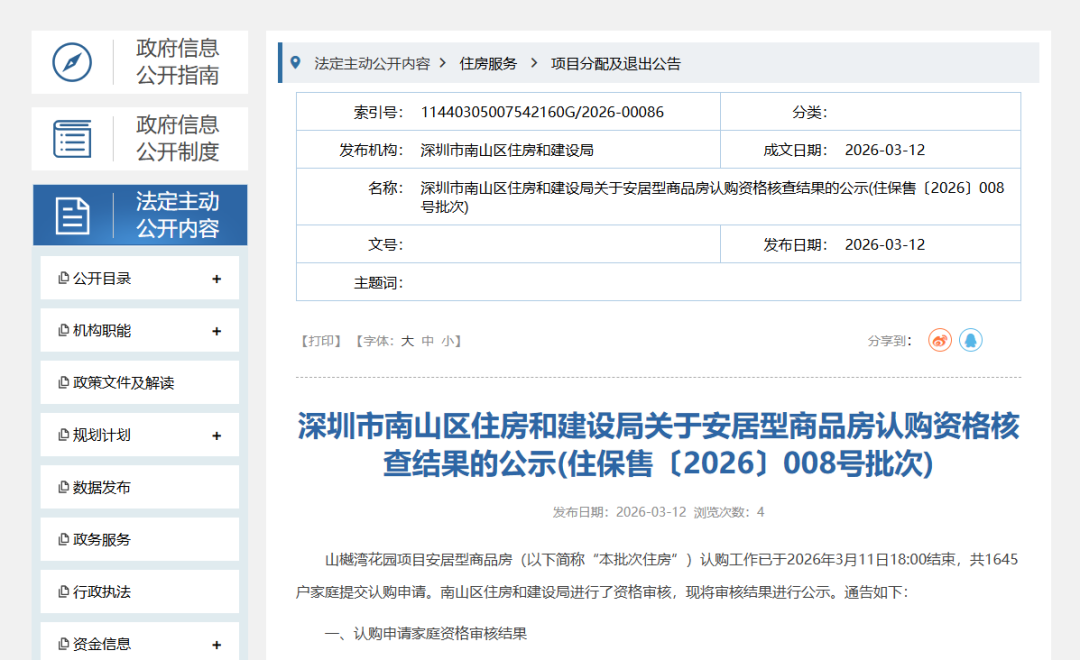Expand the 机构职能 plus sign
Viewport: 1080px width, 660px height.
click(216, 331)
